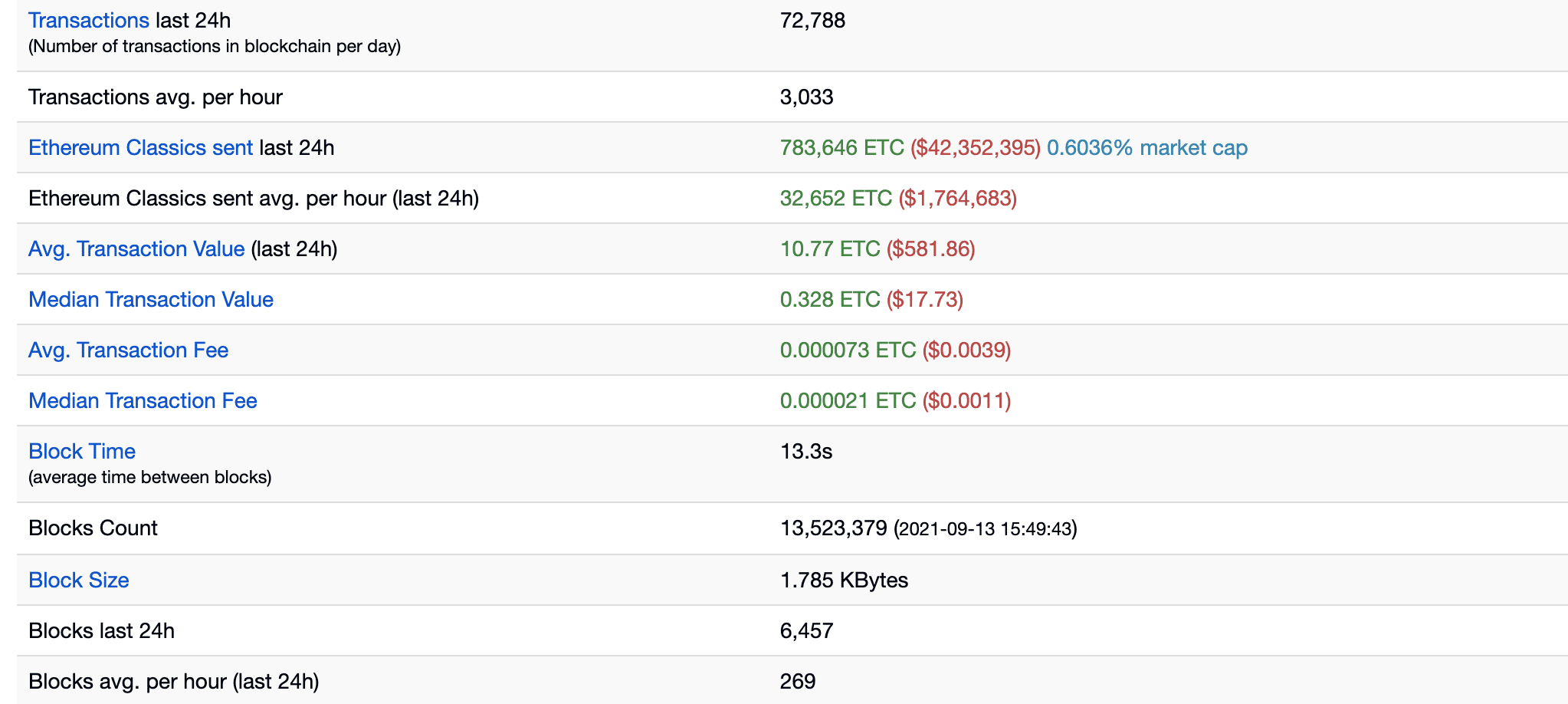Click the $1,764,683 dollar value
The width and height of the screenshot is (1568, 704).
(958, 198)
